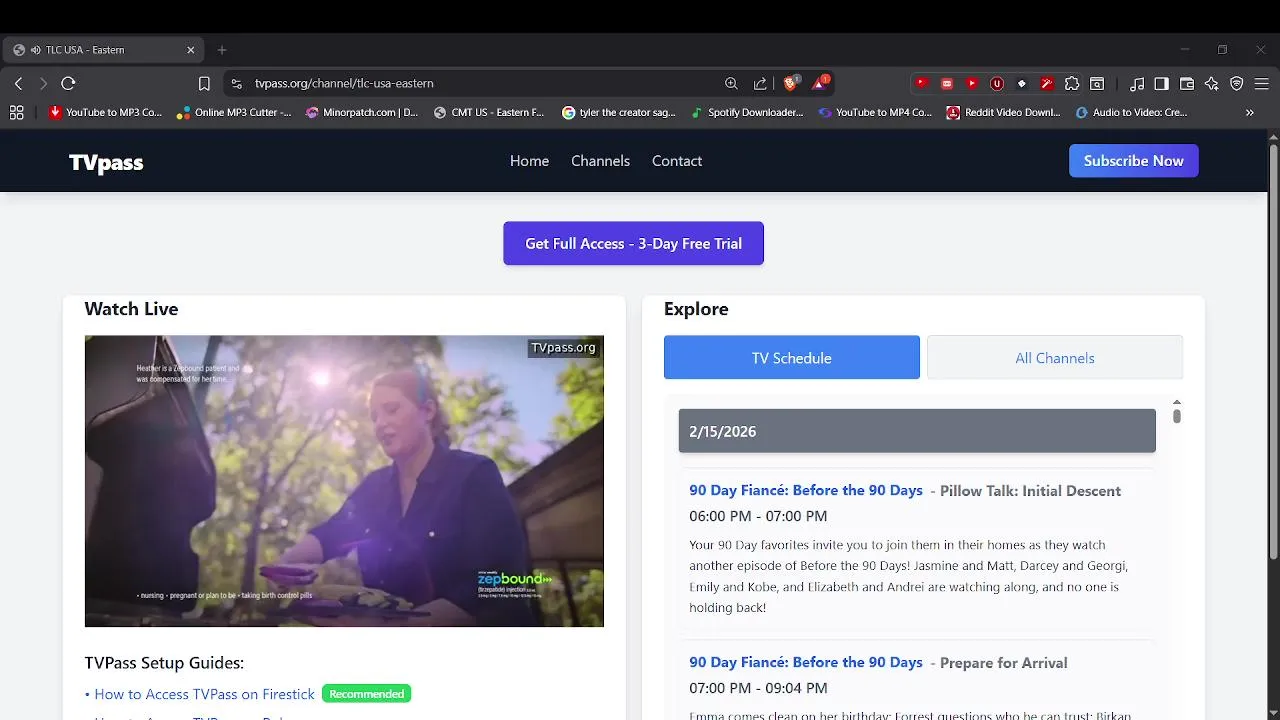The image size is (1280, 720).
Task: Open the Reddit Video Downloader bookmark
Action: (1003, 113)
